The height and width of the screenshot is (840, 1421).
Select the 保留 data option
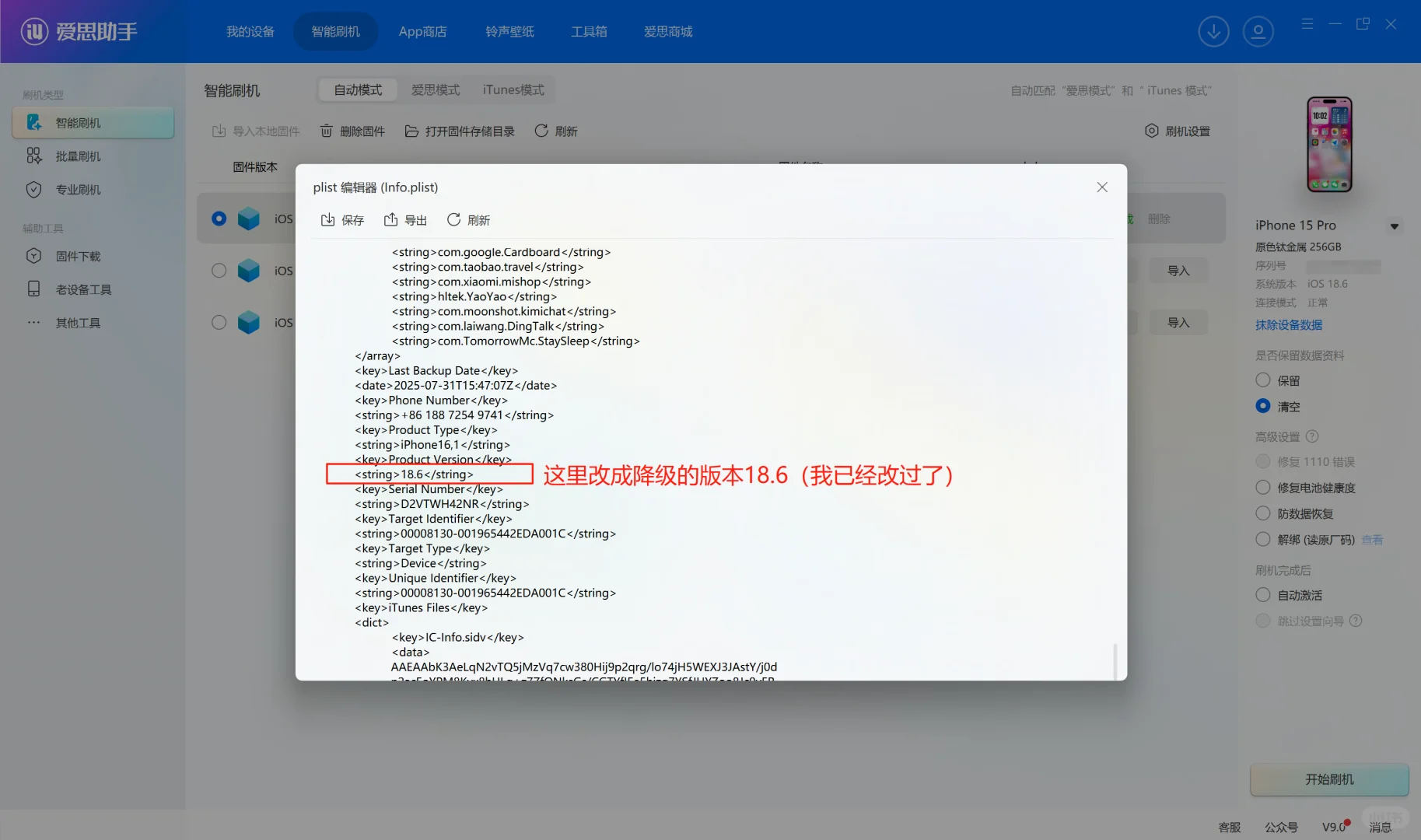pyautogui.click(x=1262, y=380)
